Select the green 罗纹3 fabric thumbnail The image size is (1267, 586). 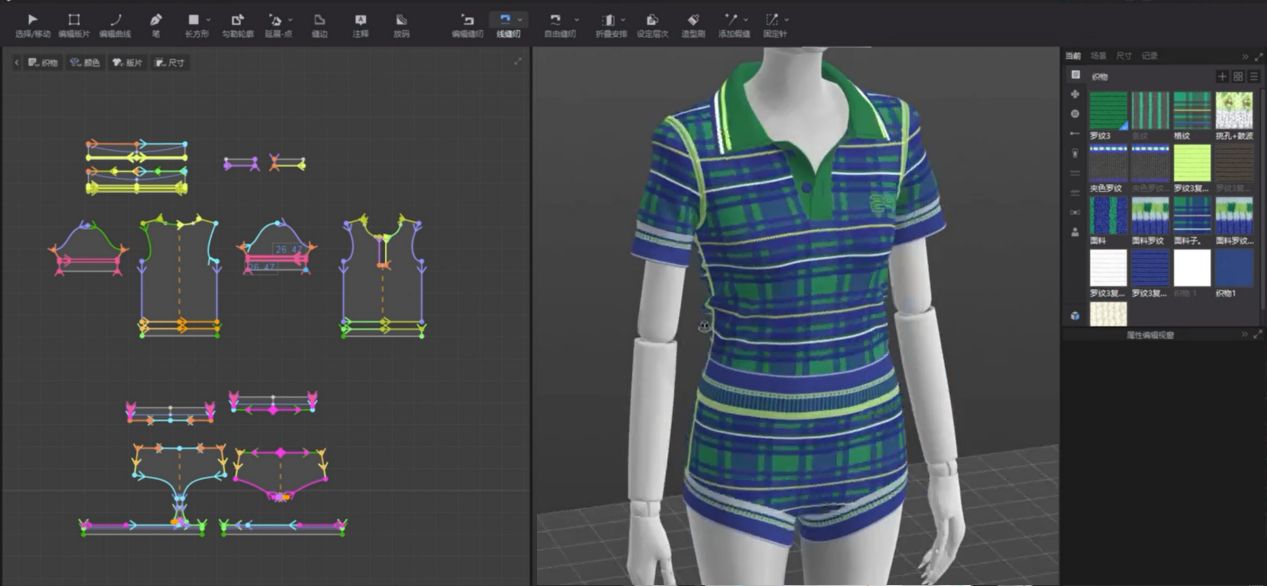pyautogui.click(x=1107, y=110)
